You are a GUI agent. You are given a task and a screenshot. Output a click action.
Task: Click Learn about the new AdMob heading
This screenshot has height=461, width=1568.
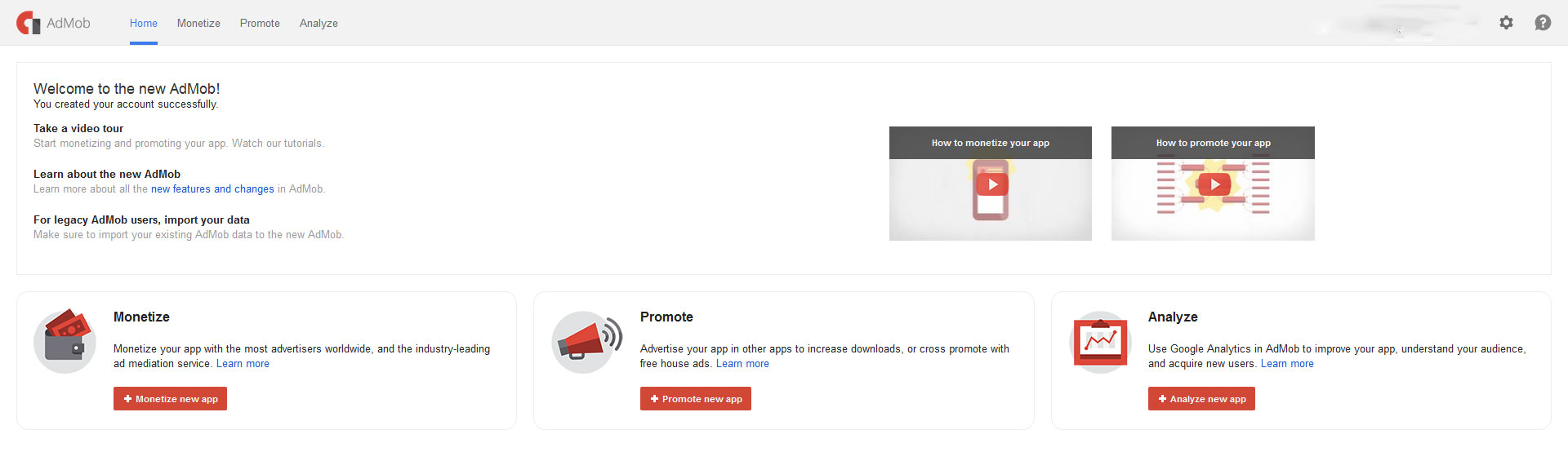click(x=107, y=175)
